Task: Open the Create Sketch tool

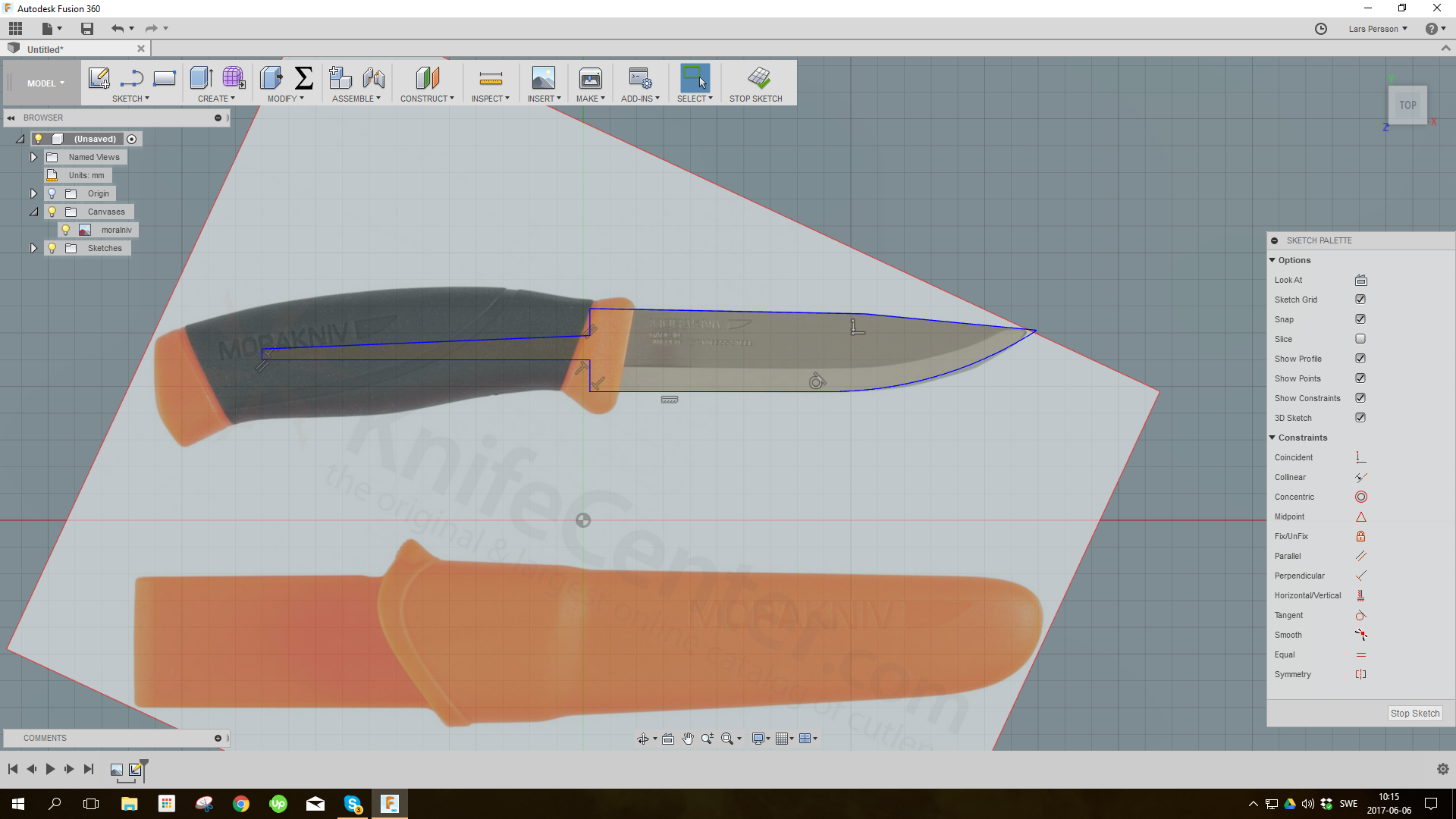Action: tap(99, 77)
